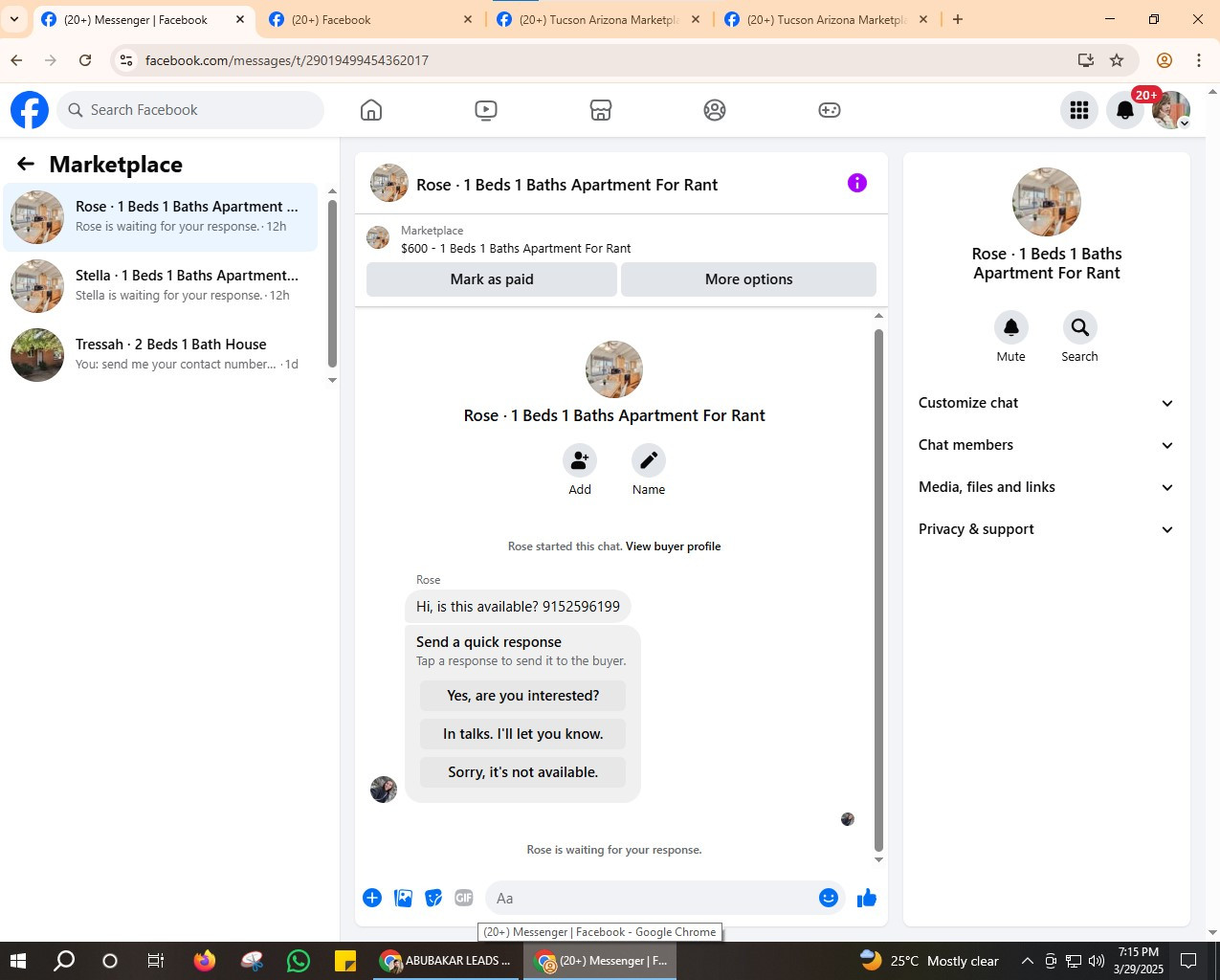Image resolution: width=1220 pixels, height=980 pixels.
Task: Show hidden system tray icons
Action: tap(1027, 961)
